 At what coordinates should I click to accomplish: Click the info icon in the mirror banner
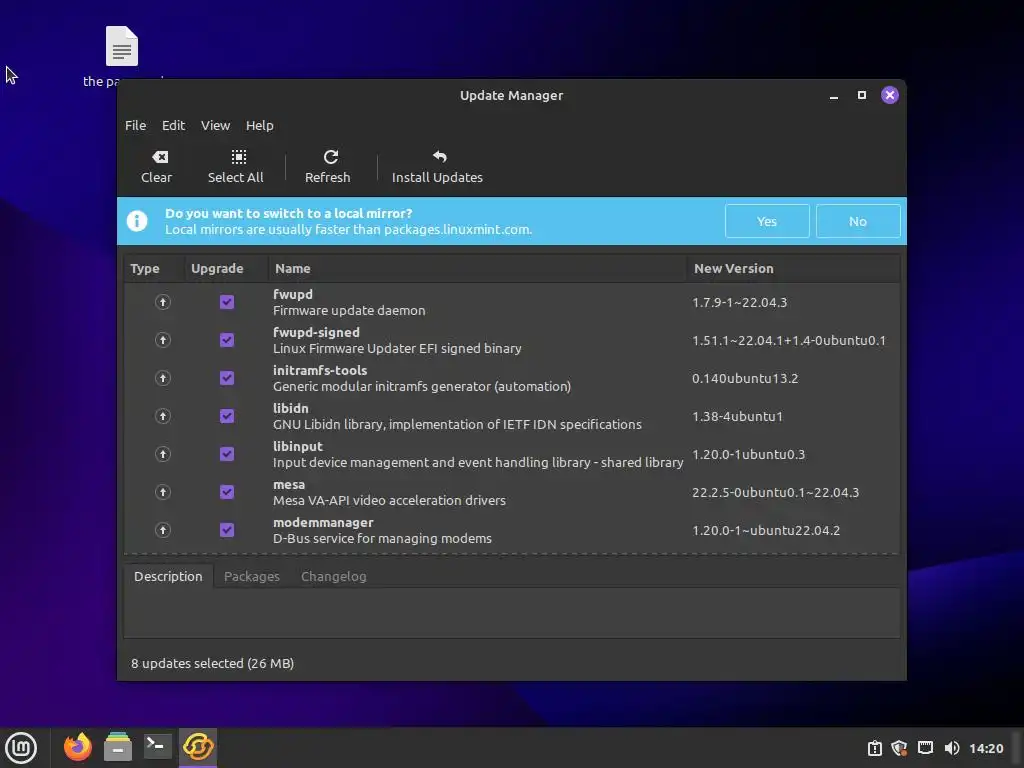tap(137, 221)
